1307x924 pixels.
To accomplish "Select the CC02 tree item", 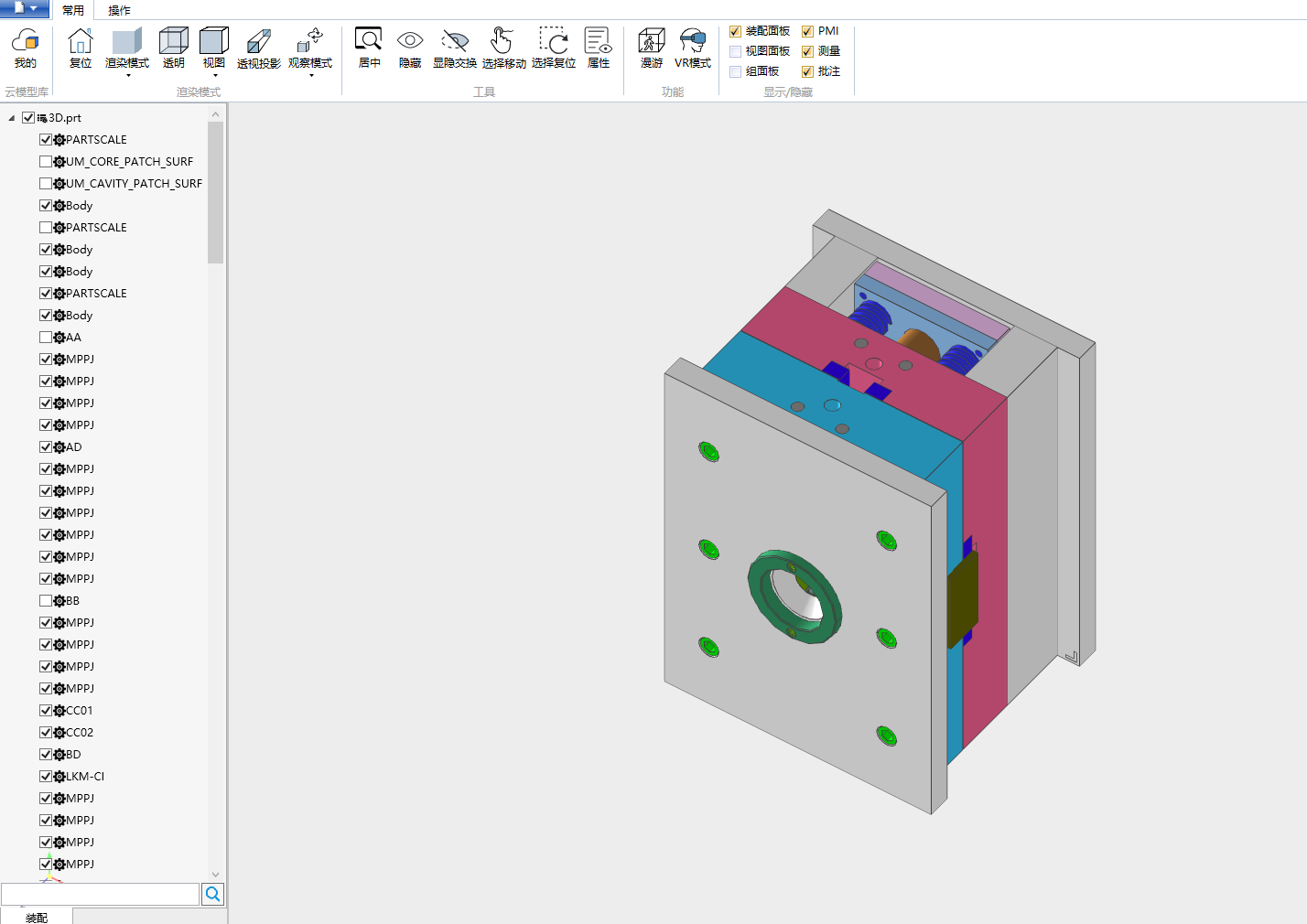I will click(x=80, y=733).
